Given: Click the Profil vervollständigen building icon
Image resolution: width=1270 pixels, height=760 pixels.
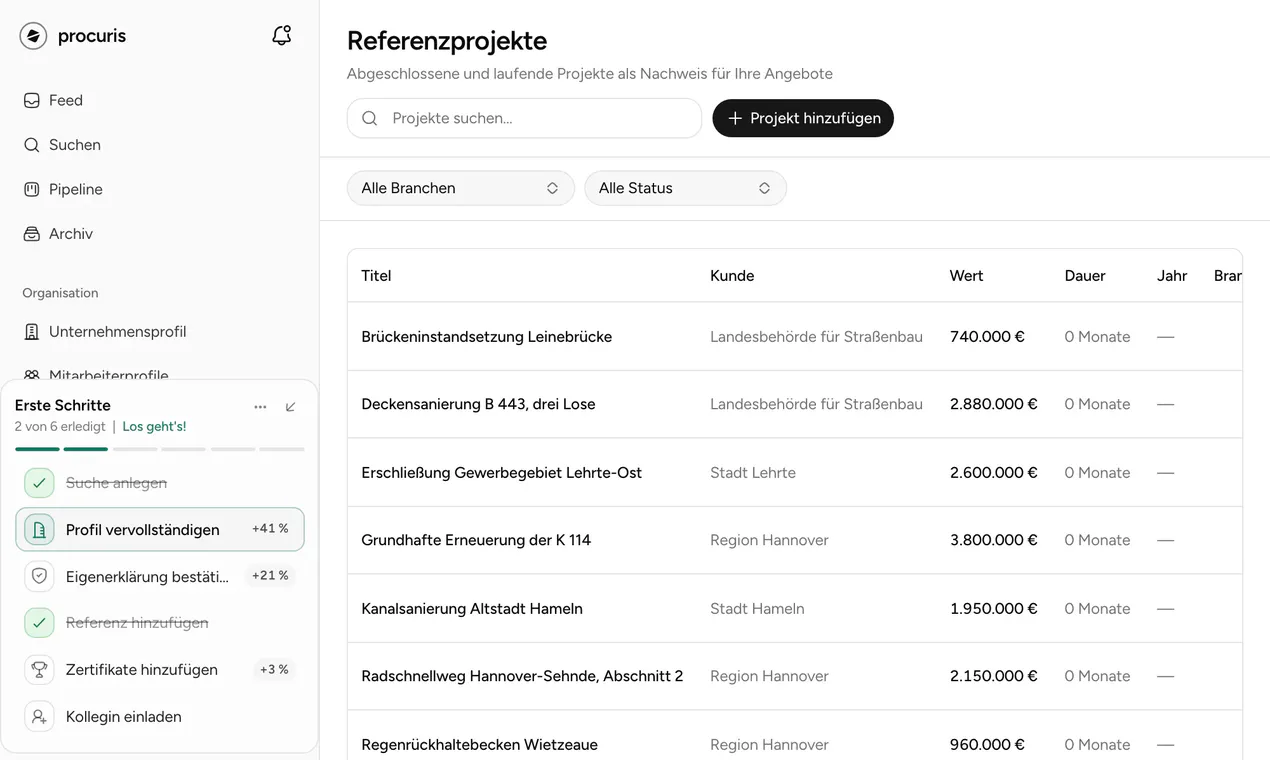Looking at the screenshot, I should coord(39,530).
